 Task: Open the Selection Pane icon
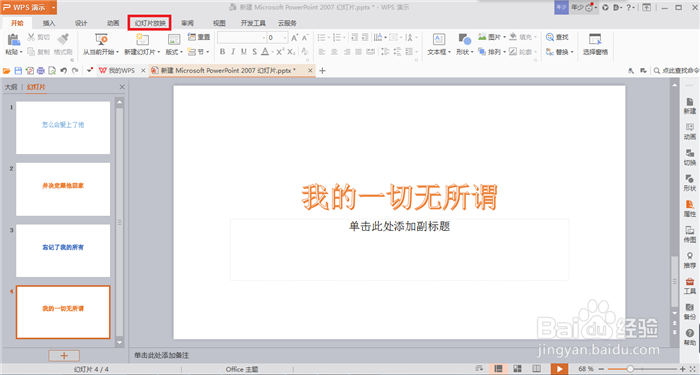click(595, 39)
